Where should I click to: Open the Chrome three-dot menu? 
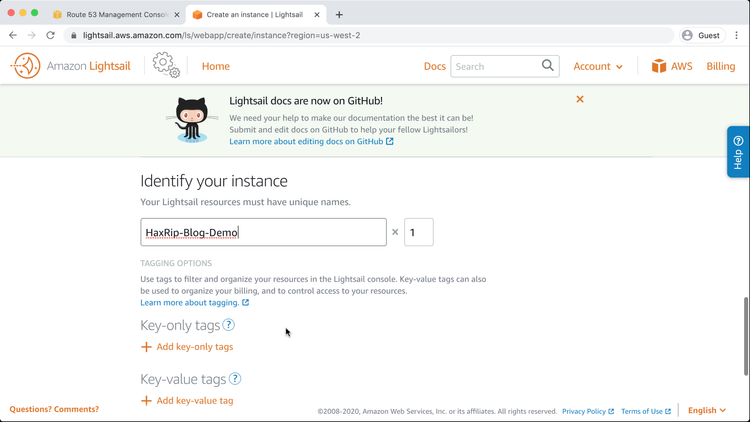pyautogui.click(x=736, y=35)
